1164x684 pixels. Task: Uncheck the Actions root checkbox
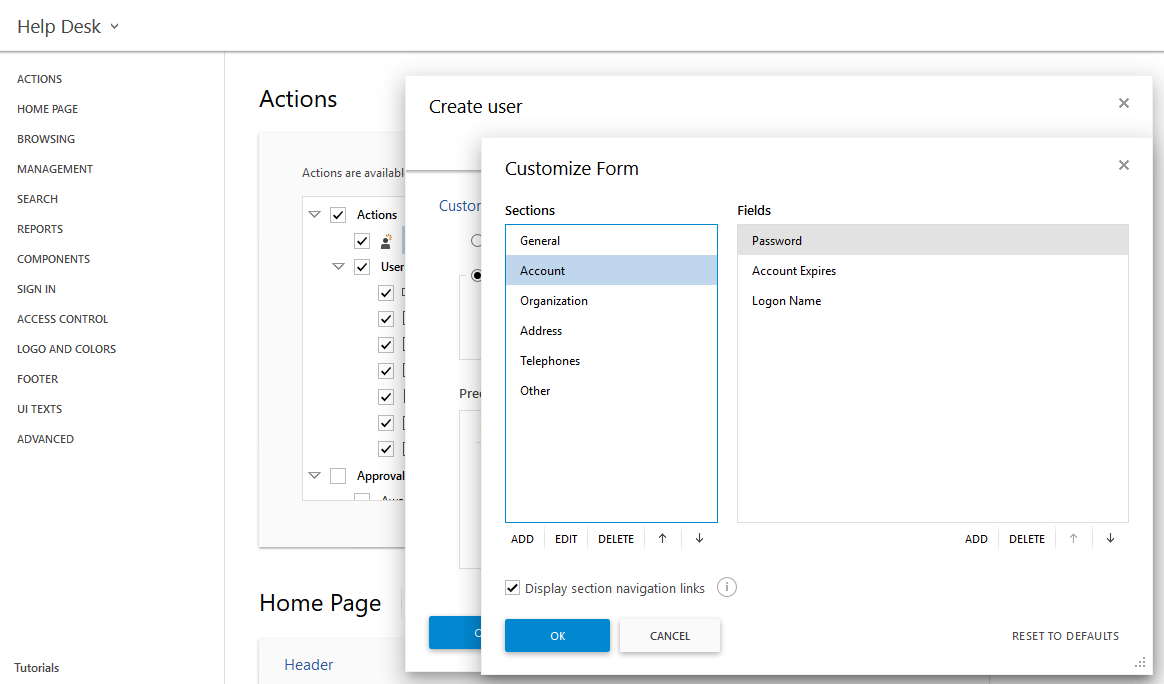point(338,215)
